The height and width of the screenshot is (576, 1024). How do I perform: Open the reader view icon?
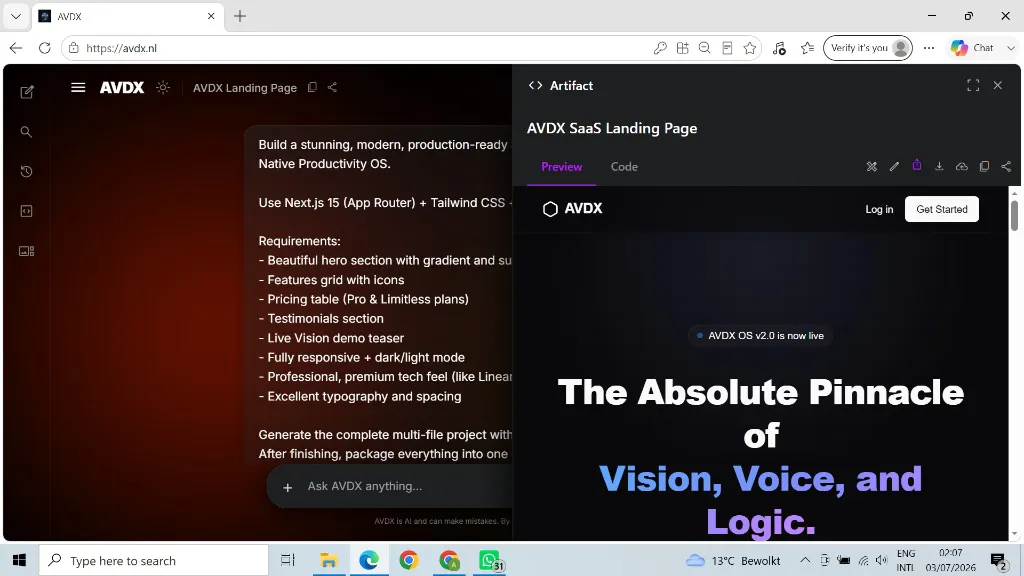pos(727,48)
